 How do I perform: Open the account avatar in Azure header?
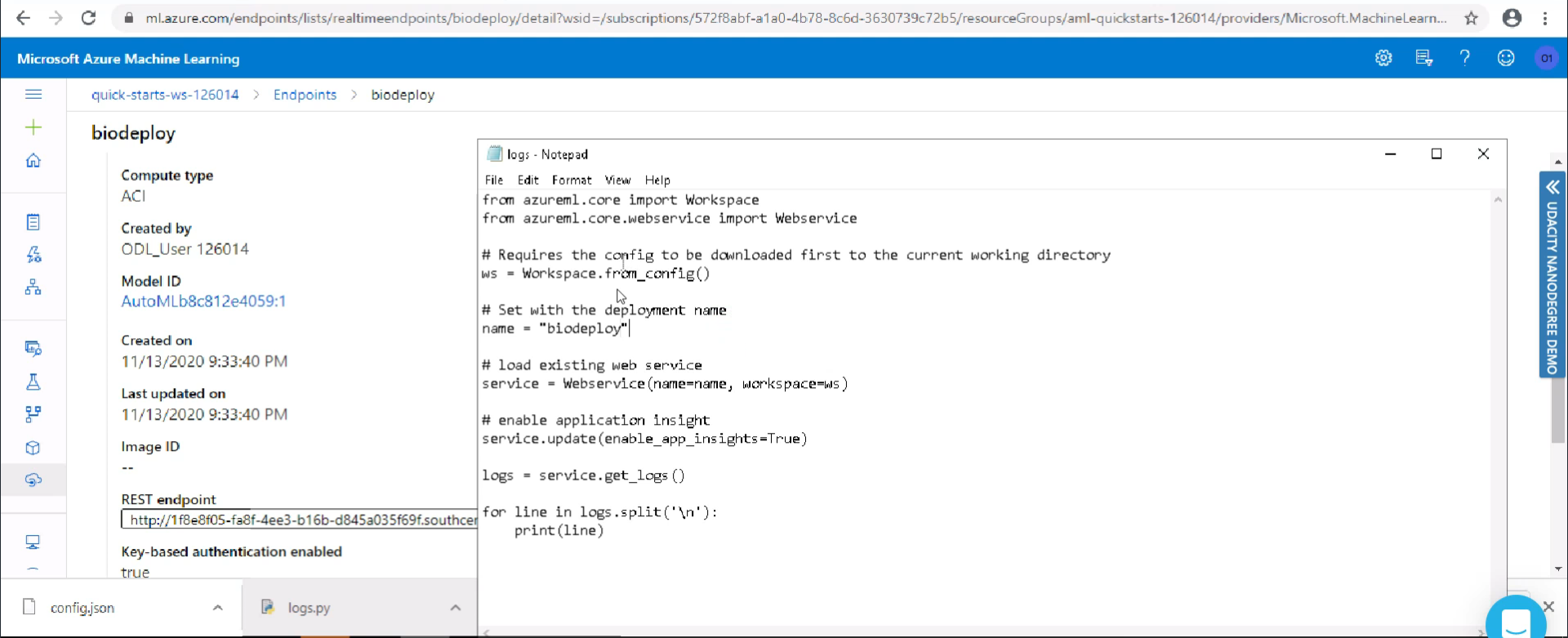1547,58
